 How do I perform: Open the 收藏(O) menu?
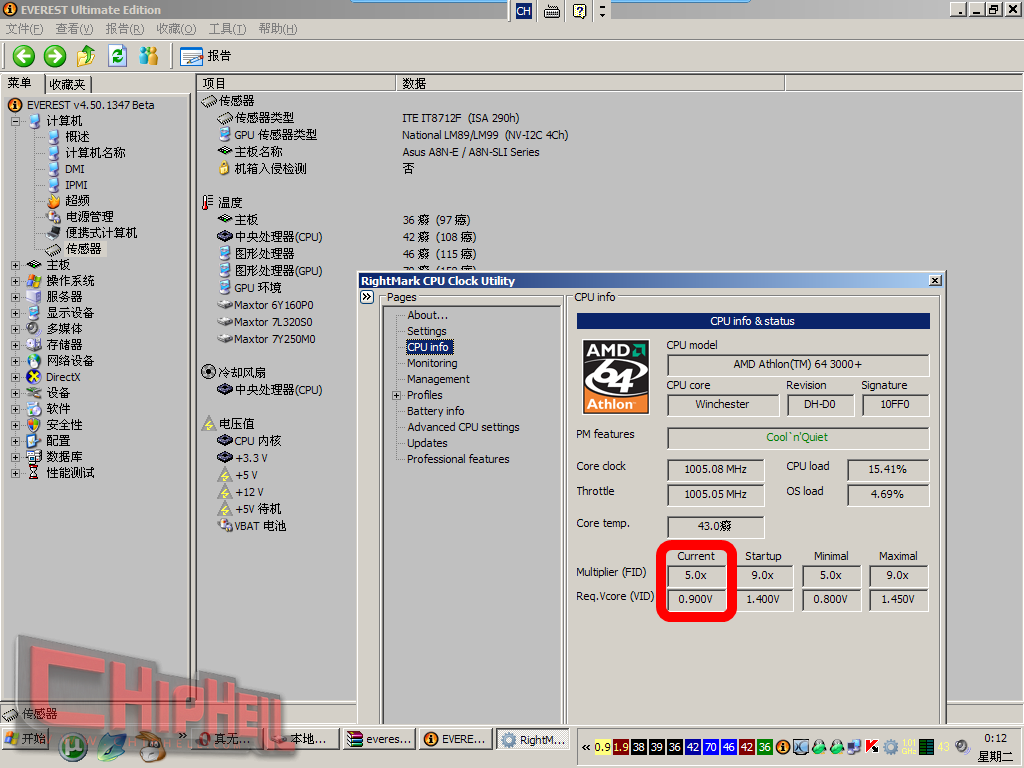[x=176, y=29]
